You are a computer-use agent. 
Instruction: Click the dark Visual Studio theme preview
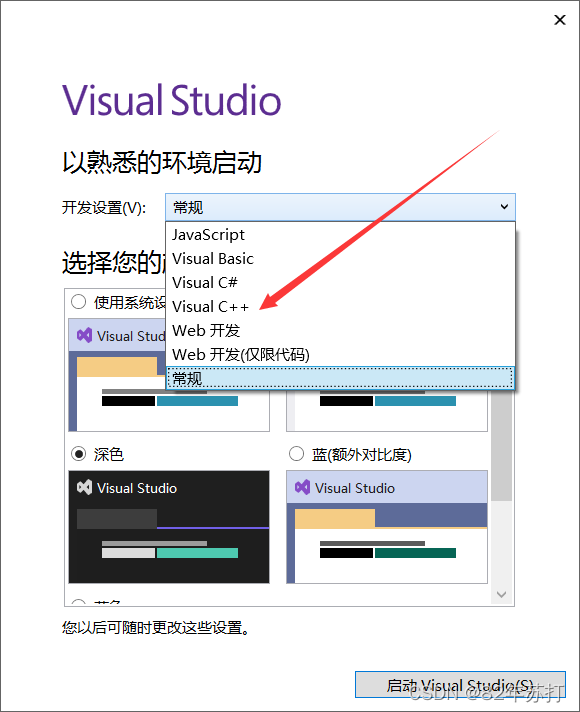(169, 527)
